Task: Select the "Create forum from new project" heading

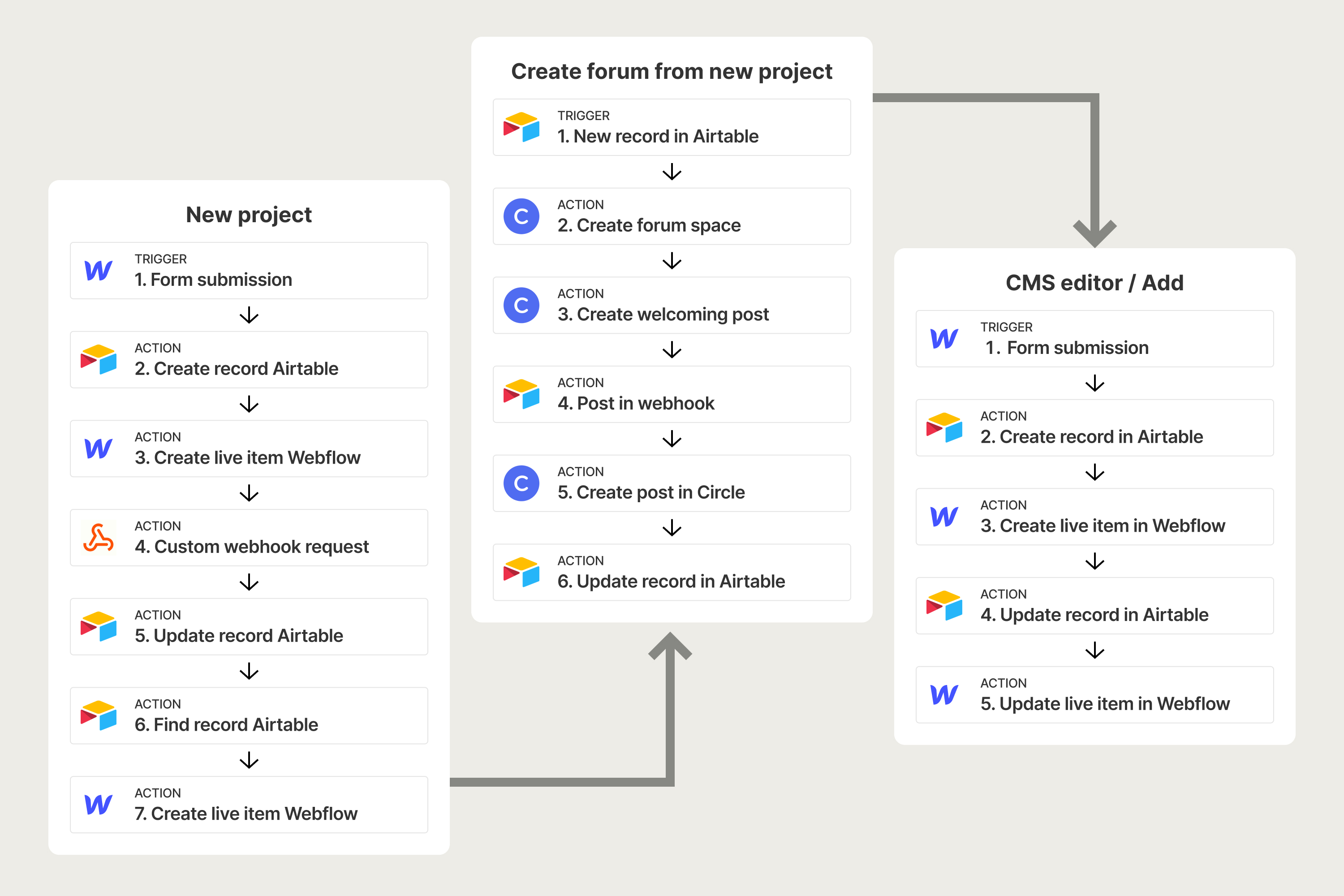Action: pyautogui.click(x=672, y=71)
